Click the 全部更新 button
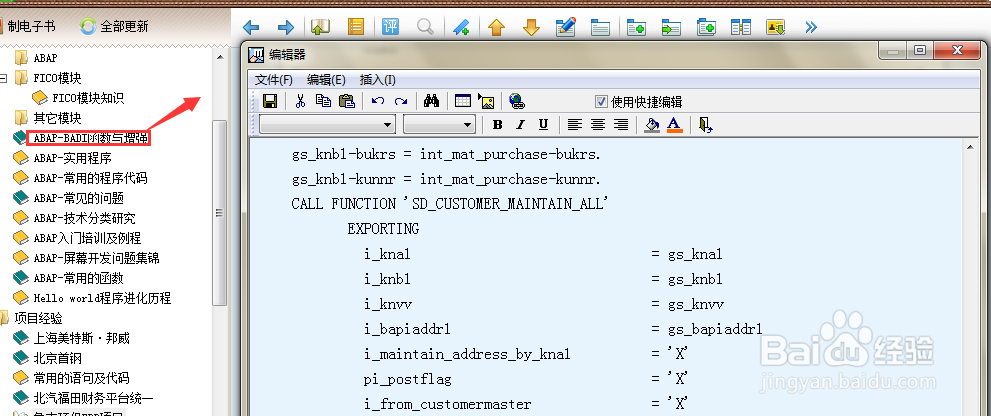The height and width of the screenshot is (416, 991). (x=114, y=27)
